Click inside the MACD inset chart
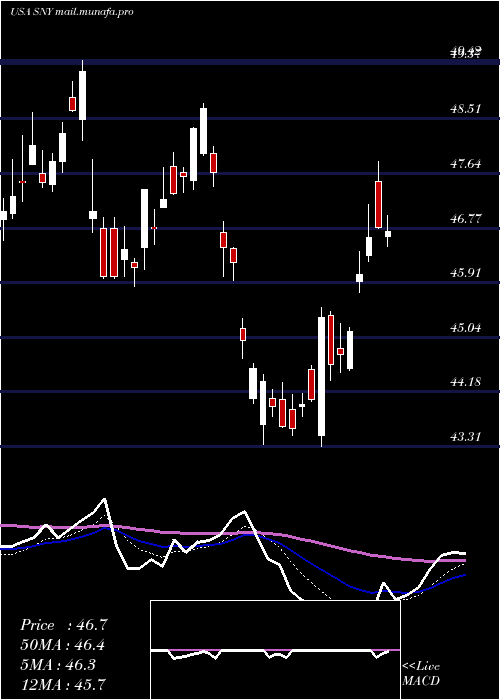The image size is (500, 700). [x=275, y=650]
